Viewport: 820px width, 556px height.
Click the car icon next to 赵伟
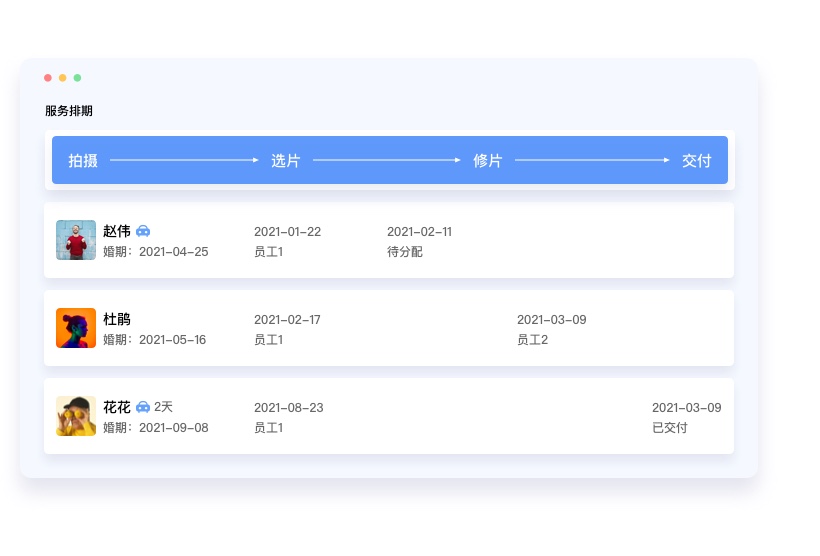(x=143, y=231)
